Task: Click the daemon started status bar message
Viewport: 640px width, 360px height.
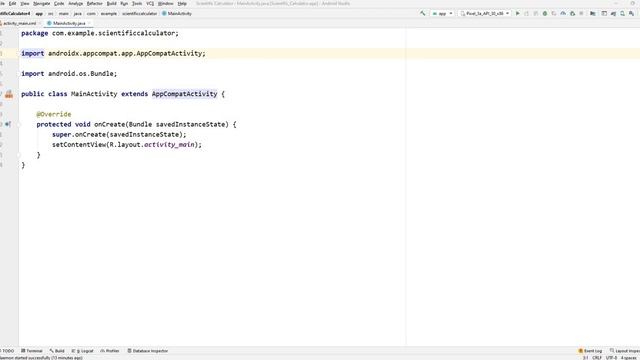Action: (x=41, y=358)
